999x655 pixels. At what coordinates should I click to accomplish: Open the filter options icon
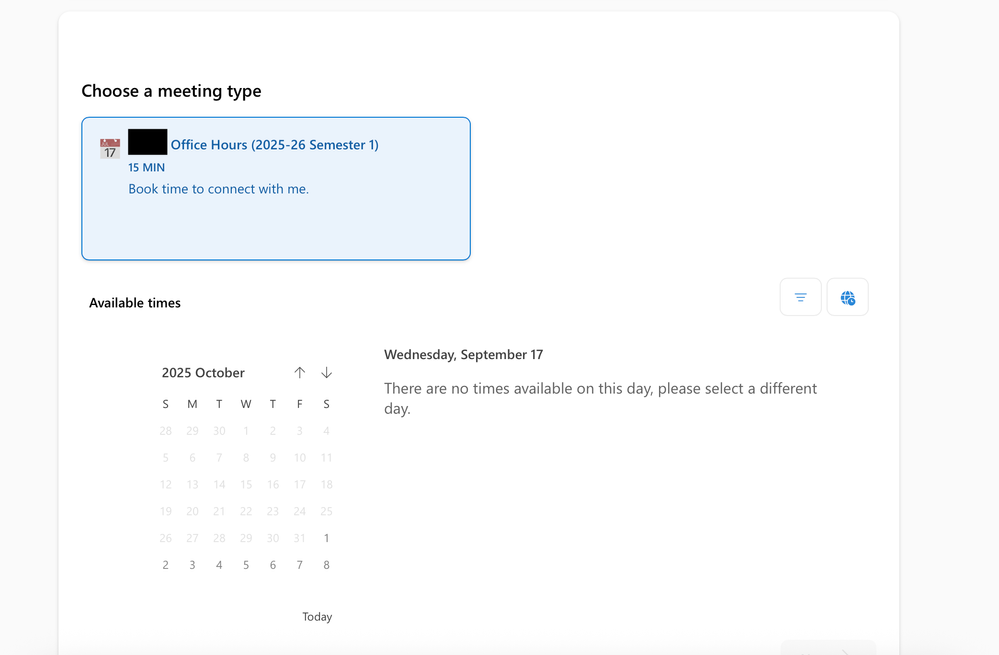tap(800, 297)
